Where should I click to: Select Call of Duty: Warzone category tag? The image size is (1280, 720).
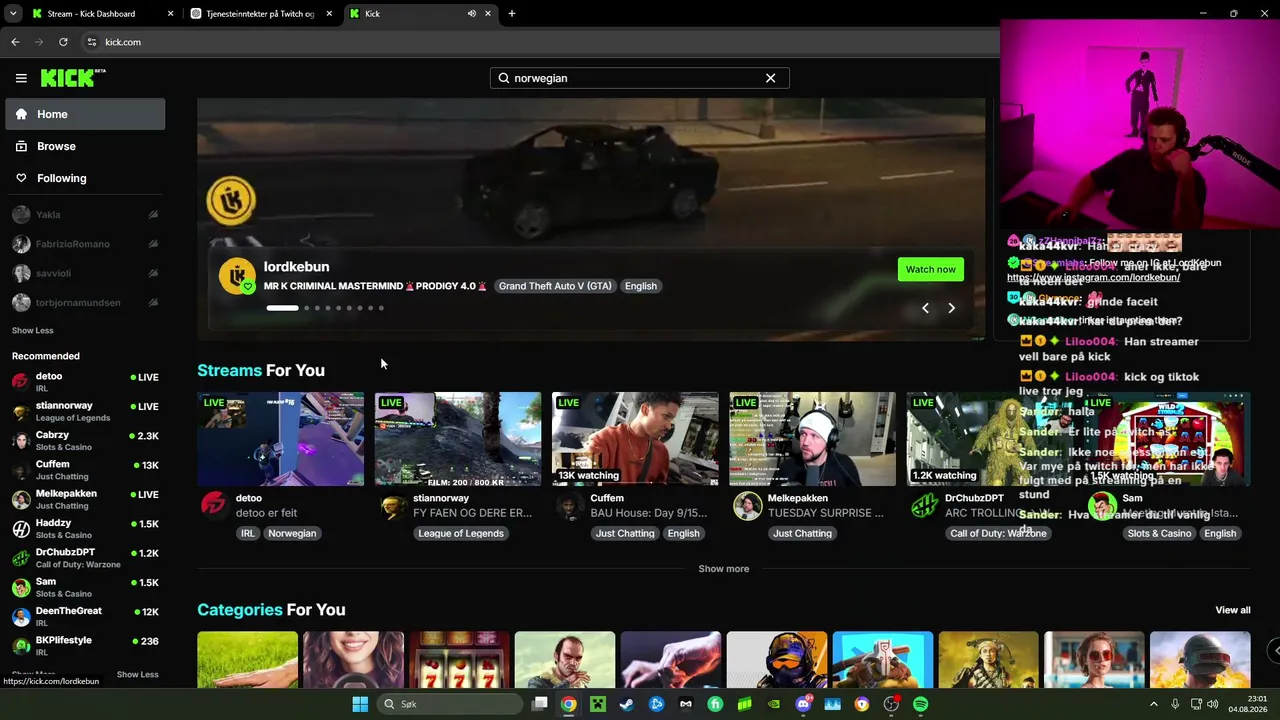[x=998, y=534]
